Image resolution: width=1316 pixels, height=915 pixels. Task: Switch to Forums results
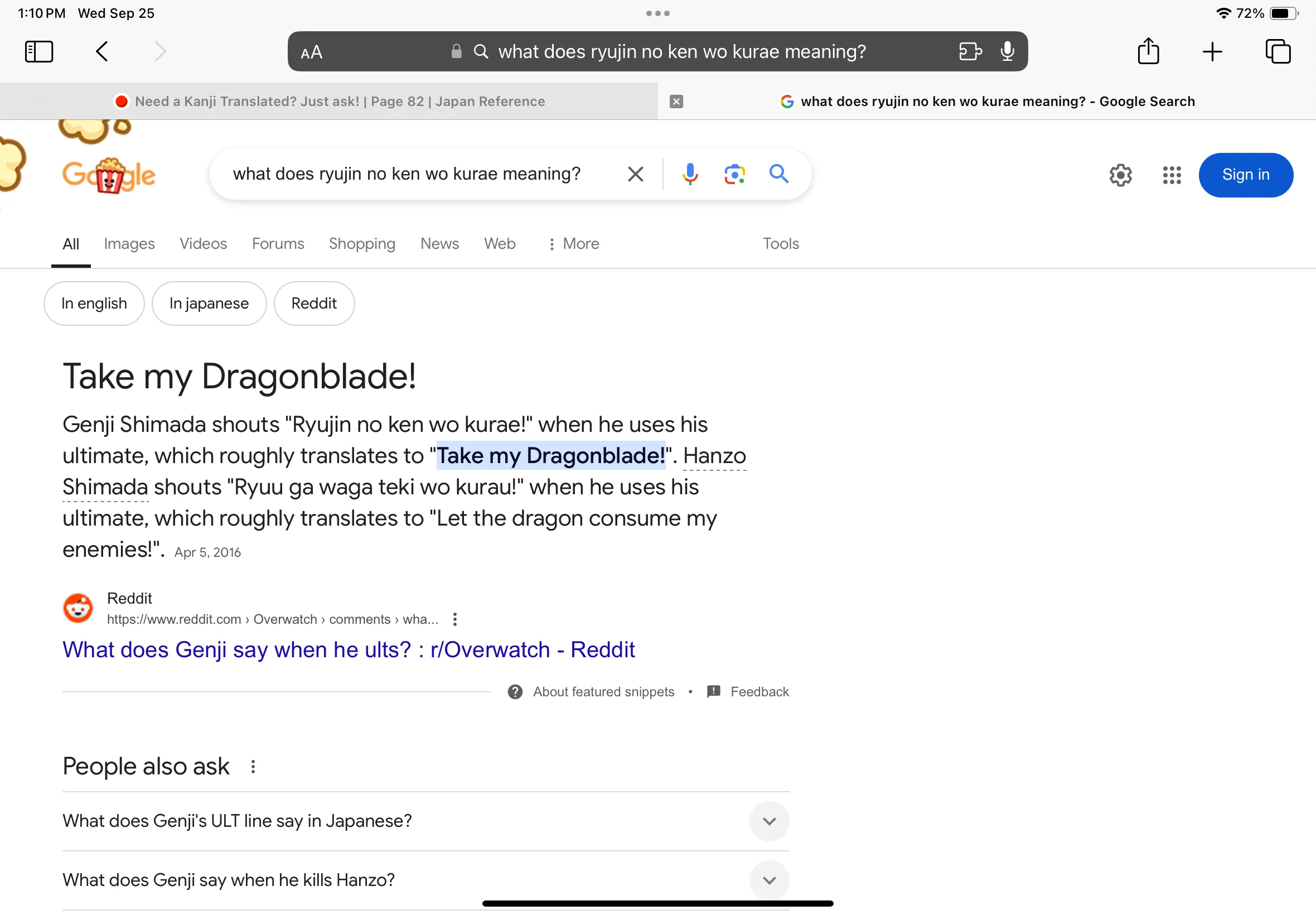coord(278,244)
